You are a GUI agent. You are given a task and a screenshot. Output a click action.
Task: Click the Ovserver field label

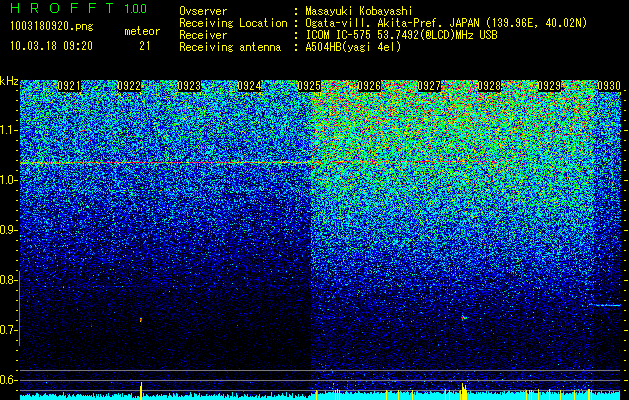click(x=203, y=11)
